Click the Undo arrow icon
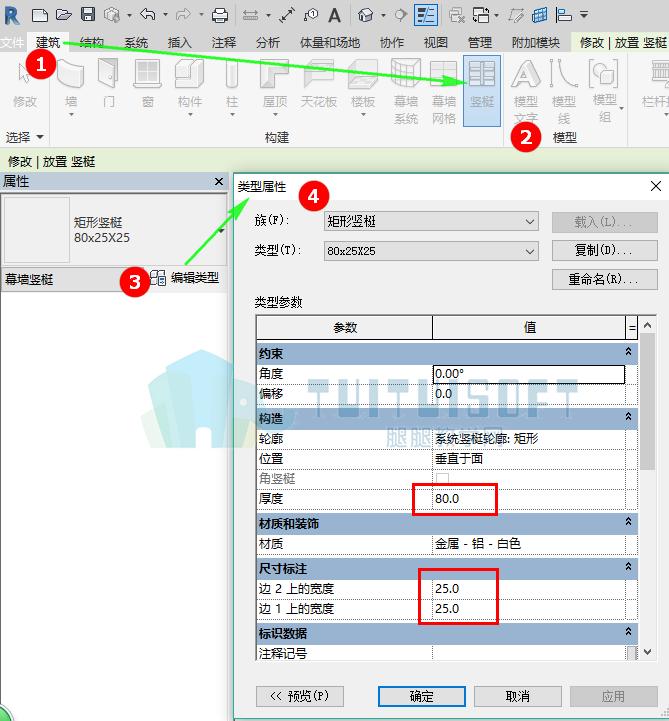 pyautogui.click(x=148, y=15)
